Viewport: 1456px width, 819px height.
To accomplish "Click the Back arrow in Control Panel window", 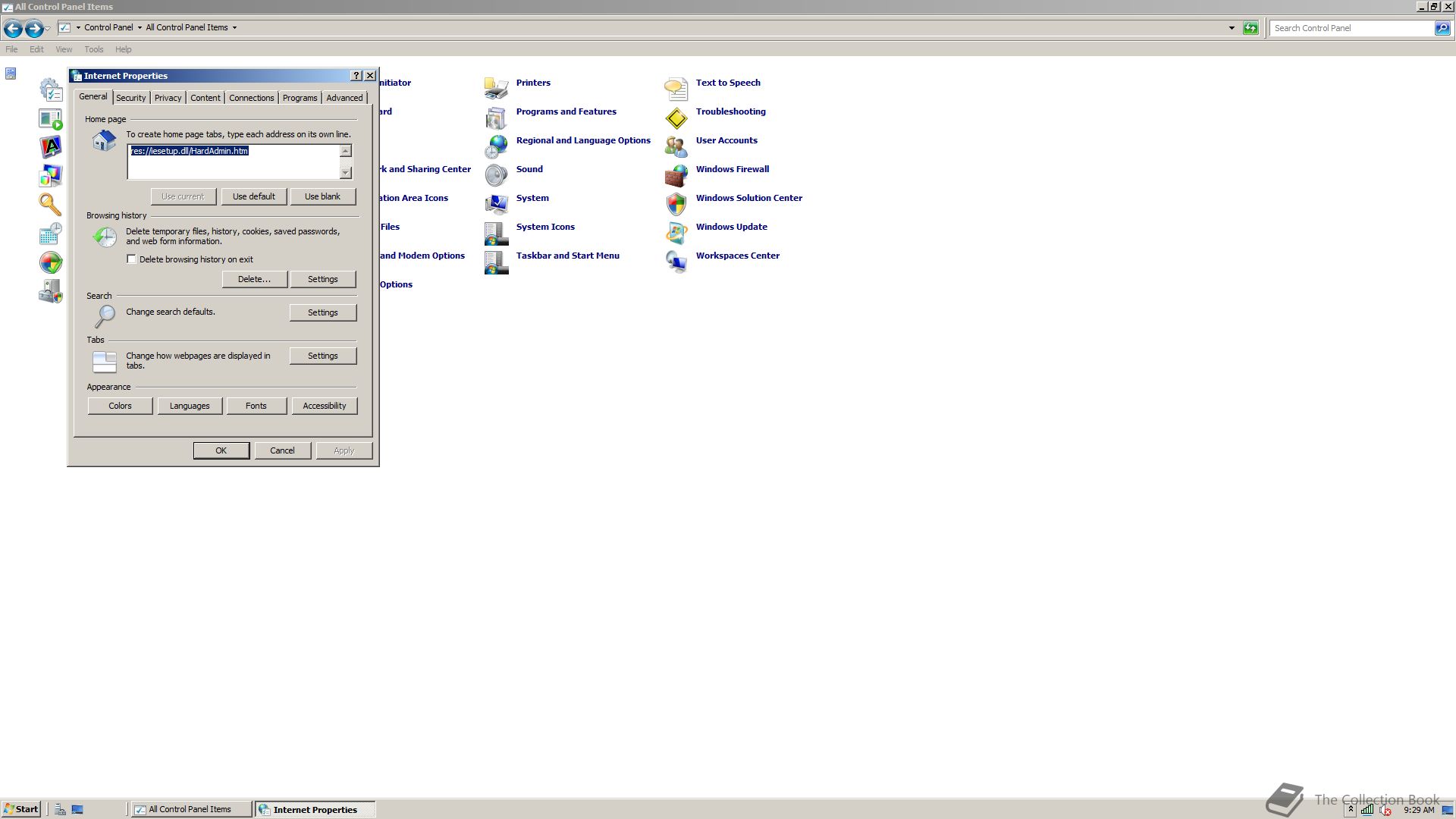I will pyautogui.click(x=13, y=29).
